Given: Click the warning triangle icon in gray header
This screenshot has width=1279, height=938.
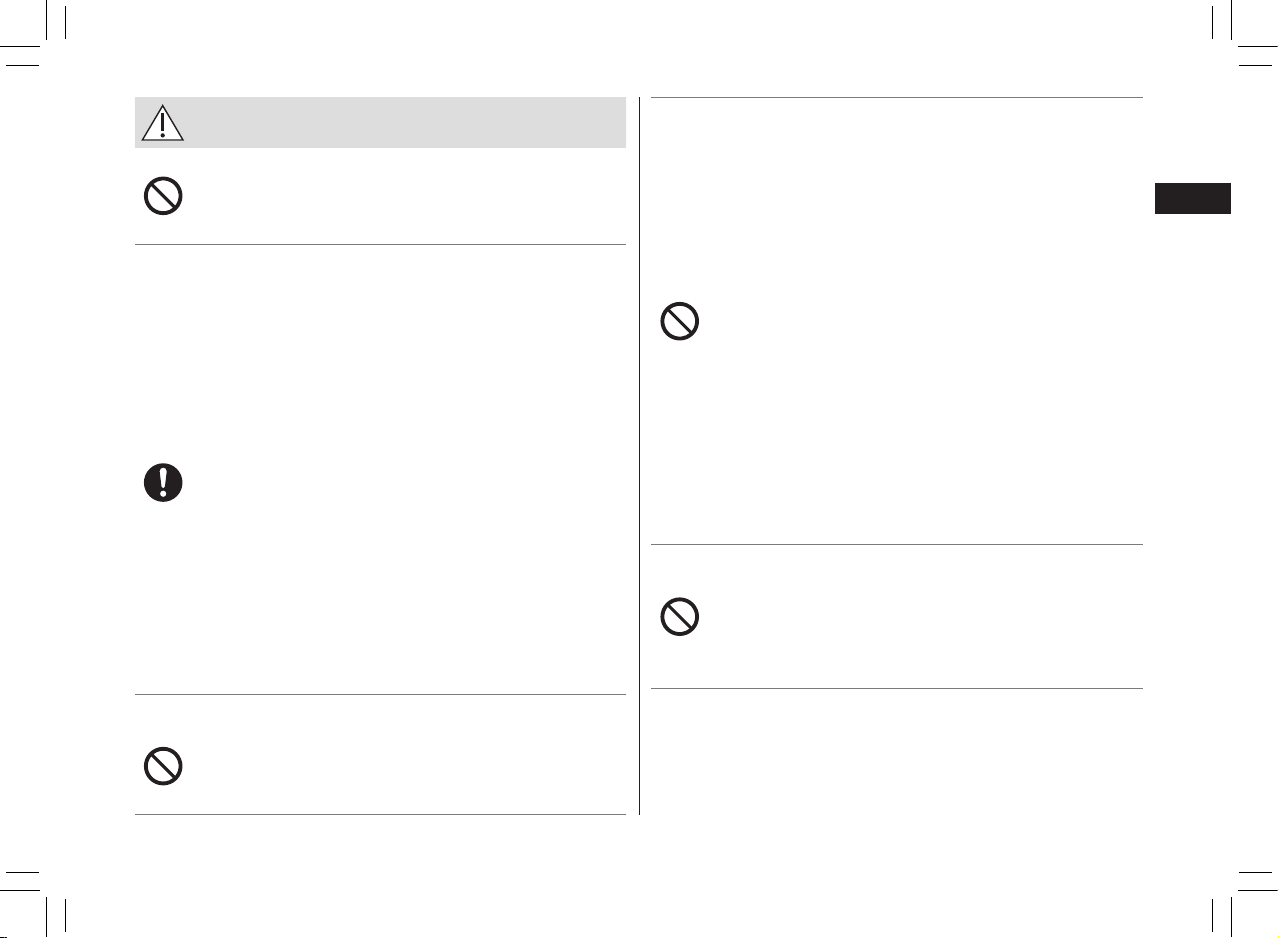Looking at the screenshot, I should 163,122.
